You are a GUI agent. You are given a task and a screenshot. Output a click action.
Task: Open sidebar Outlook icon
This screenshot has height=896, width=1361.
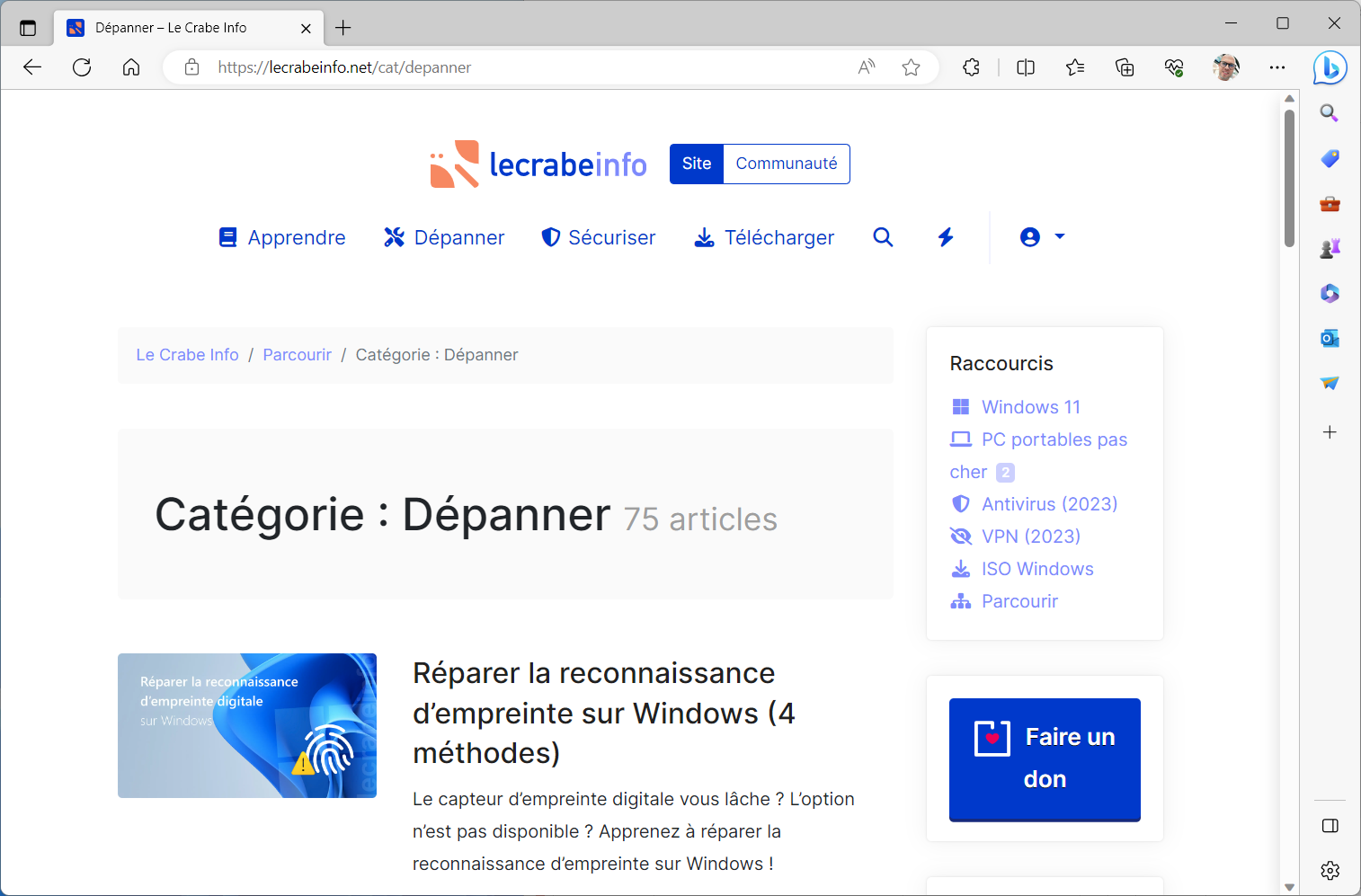[x=1330, y=338]
